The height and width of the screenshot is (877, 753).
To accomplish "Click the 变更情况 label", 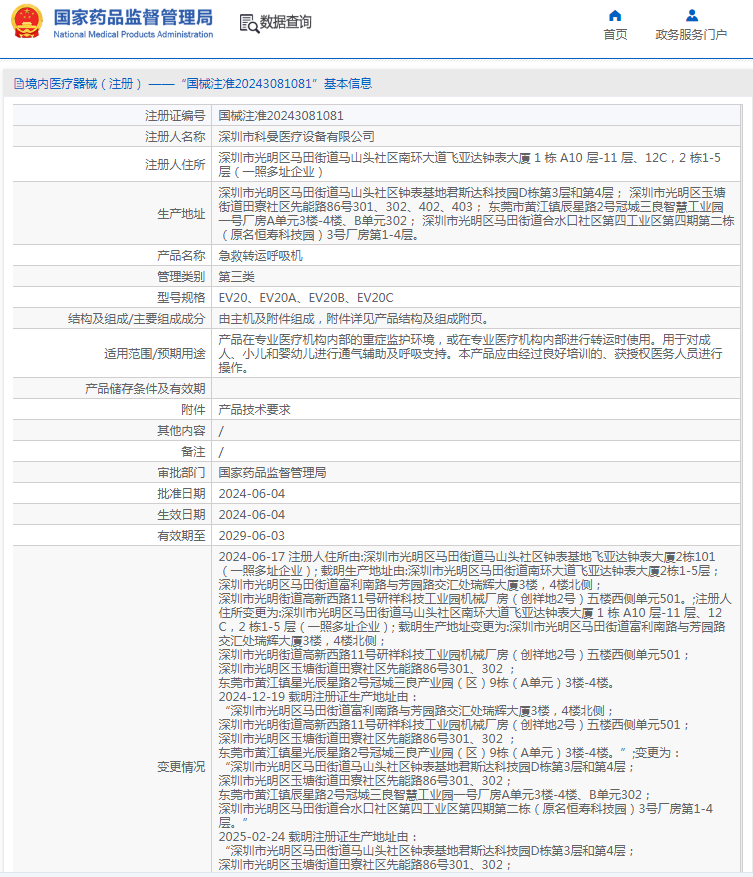I will pyautogui.click(x=181, y=767).
